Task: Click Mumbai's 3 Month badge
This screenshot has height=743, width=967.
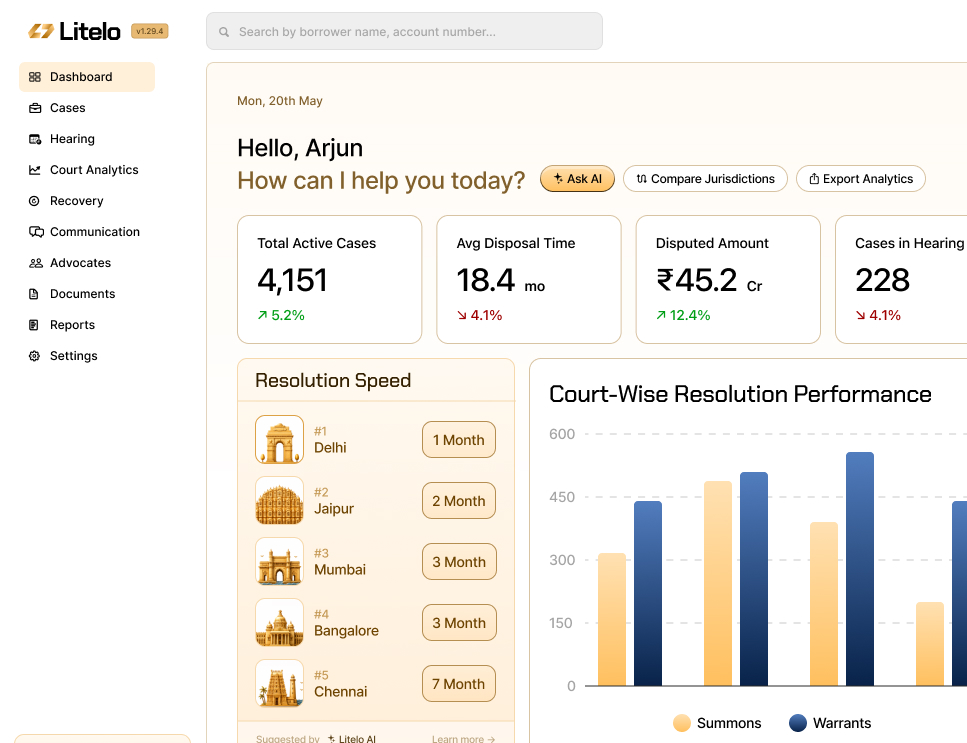Action: pyautogui.click(x=459, y=562)
